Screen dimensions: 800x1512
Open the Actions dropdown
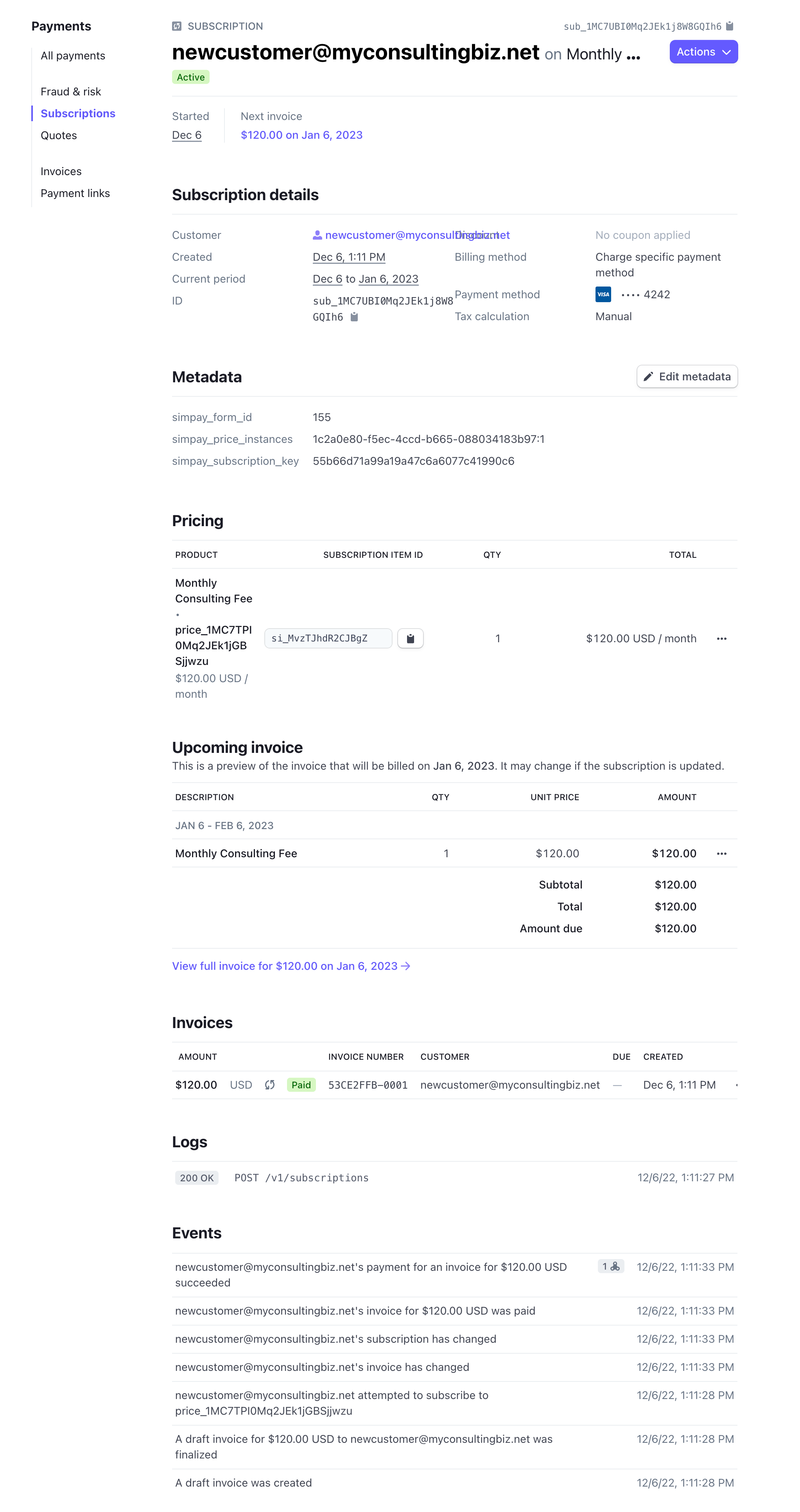703,52
